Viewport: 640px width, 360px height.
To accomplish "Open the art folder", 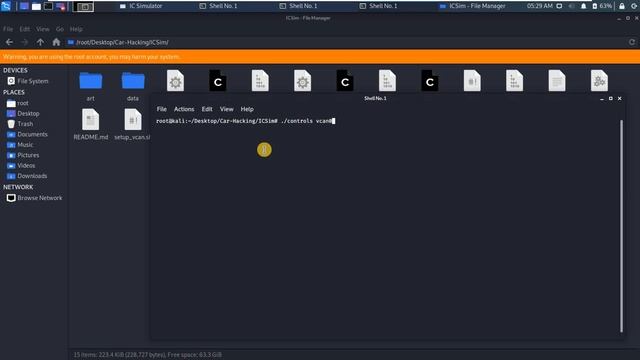I will (91, 81).
